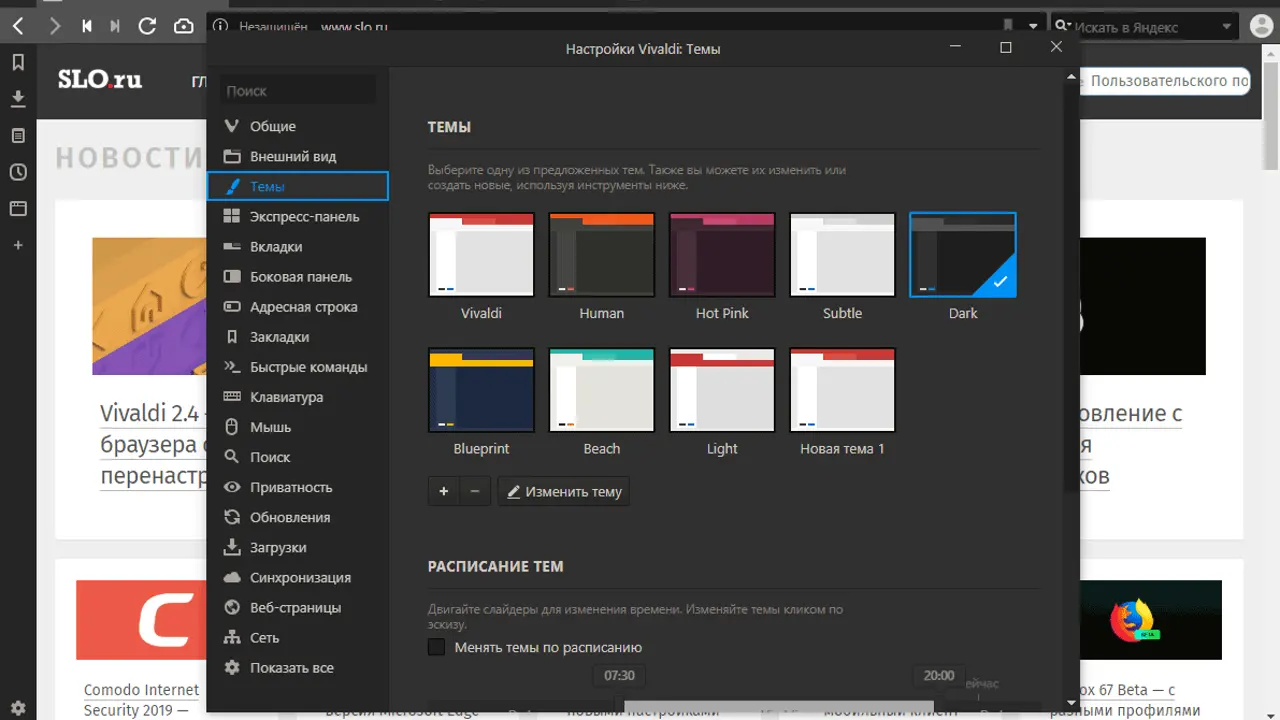This screenshot has width=1280, height=720.
Task: Click the Изменить тему button
Action: tap(564, 491)
